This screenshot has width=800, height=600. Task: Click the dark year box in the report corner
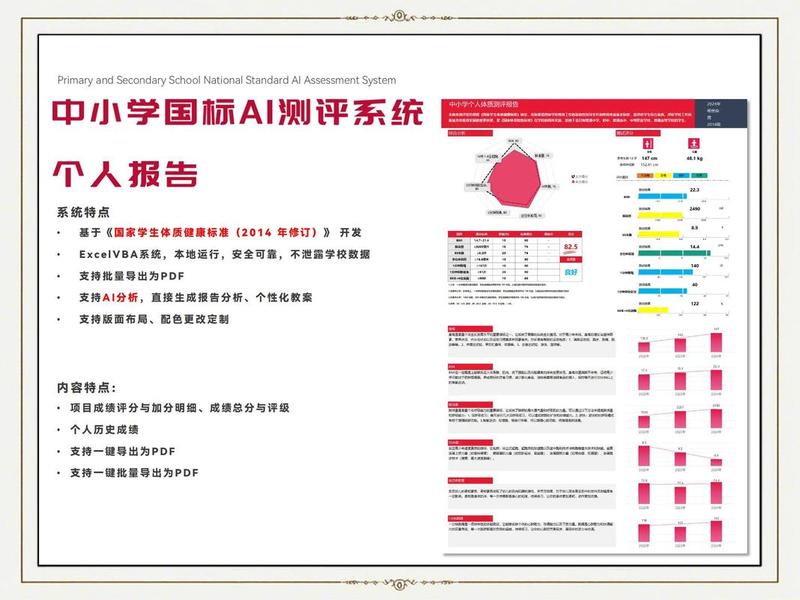[721, 113]
